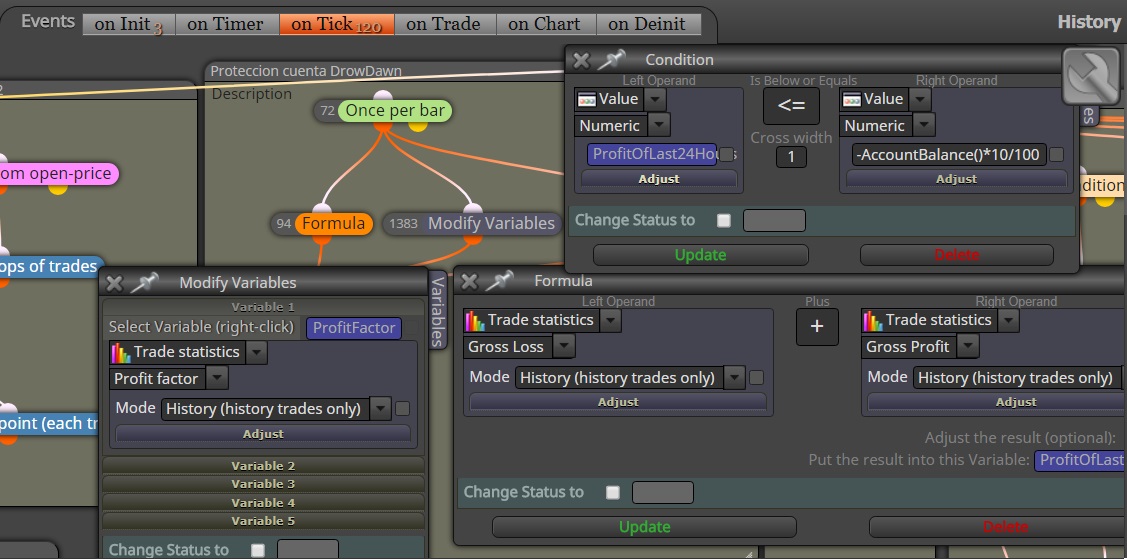The image size is (1127, 559).
Task: Open Mode dropdown in Formula Left Operand
Action: coord(735,377)
